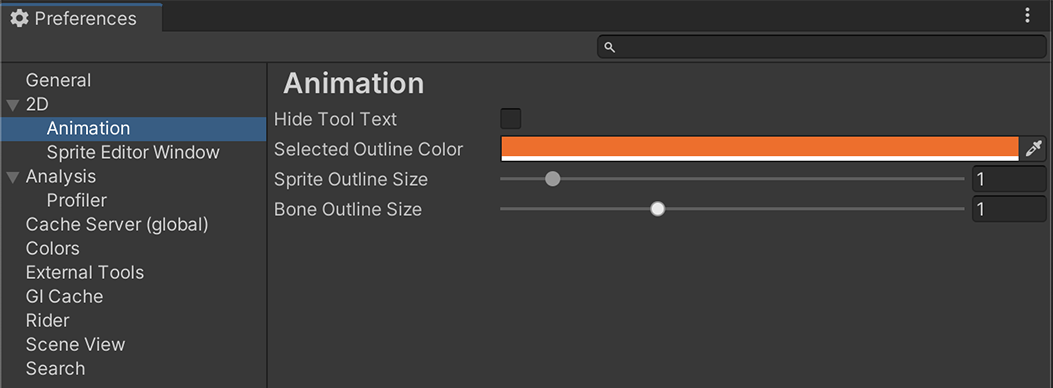This screenshot has height=388, width=1053.
Task: Open the Scene View preferences
Action: click(x=75, y=344)
